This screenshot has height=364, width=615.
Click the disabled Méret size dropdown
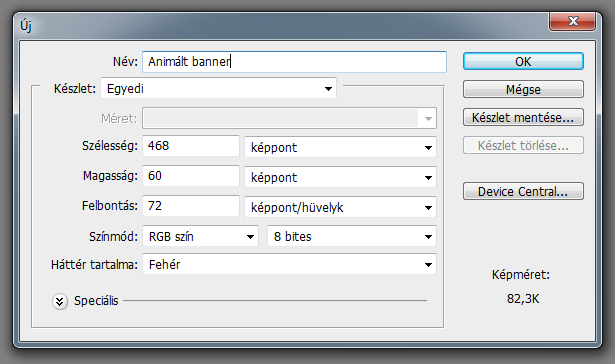click(x=289, y=118)
